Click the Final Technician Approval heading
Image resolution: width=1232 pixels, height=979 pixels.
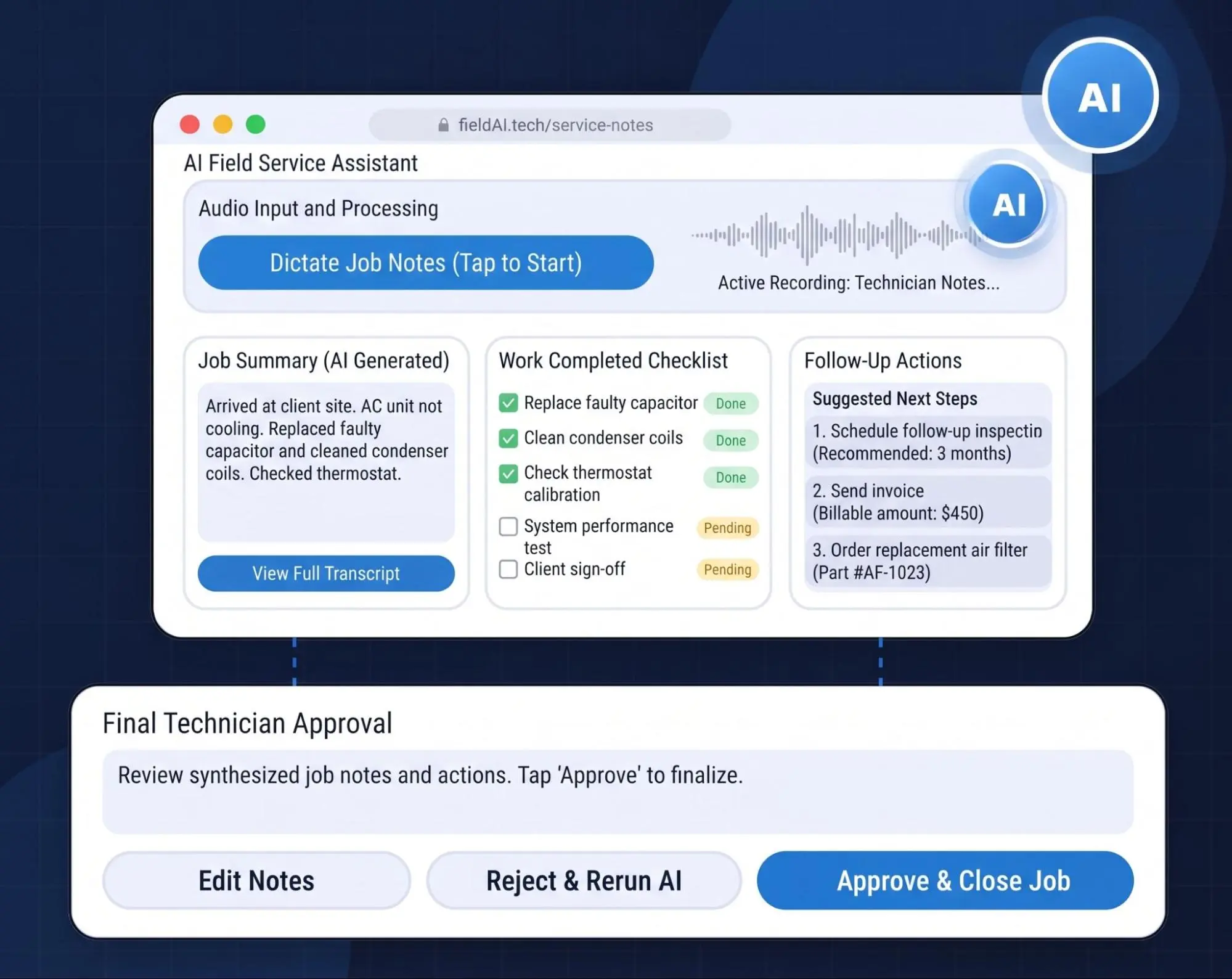pyautogui.click(x=247, y=723)
